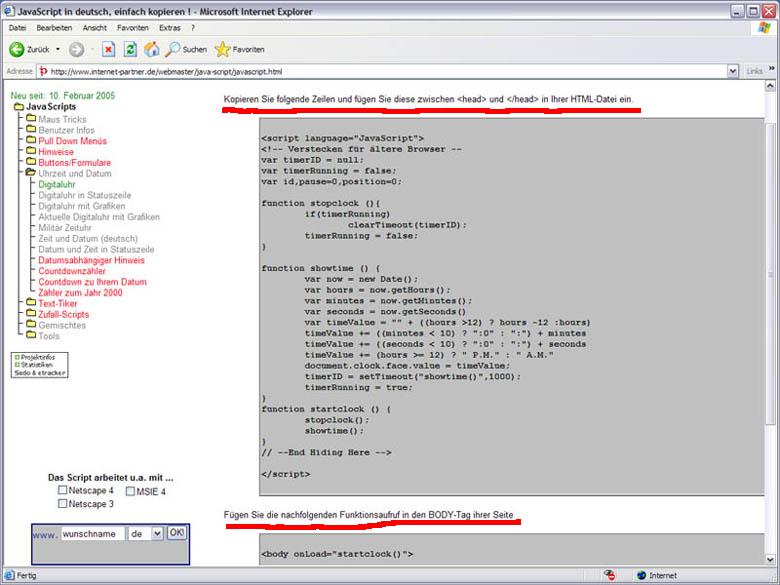Open Favoriten star toolbar button

(x=239, y=49)
